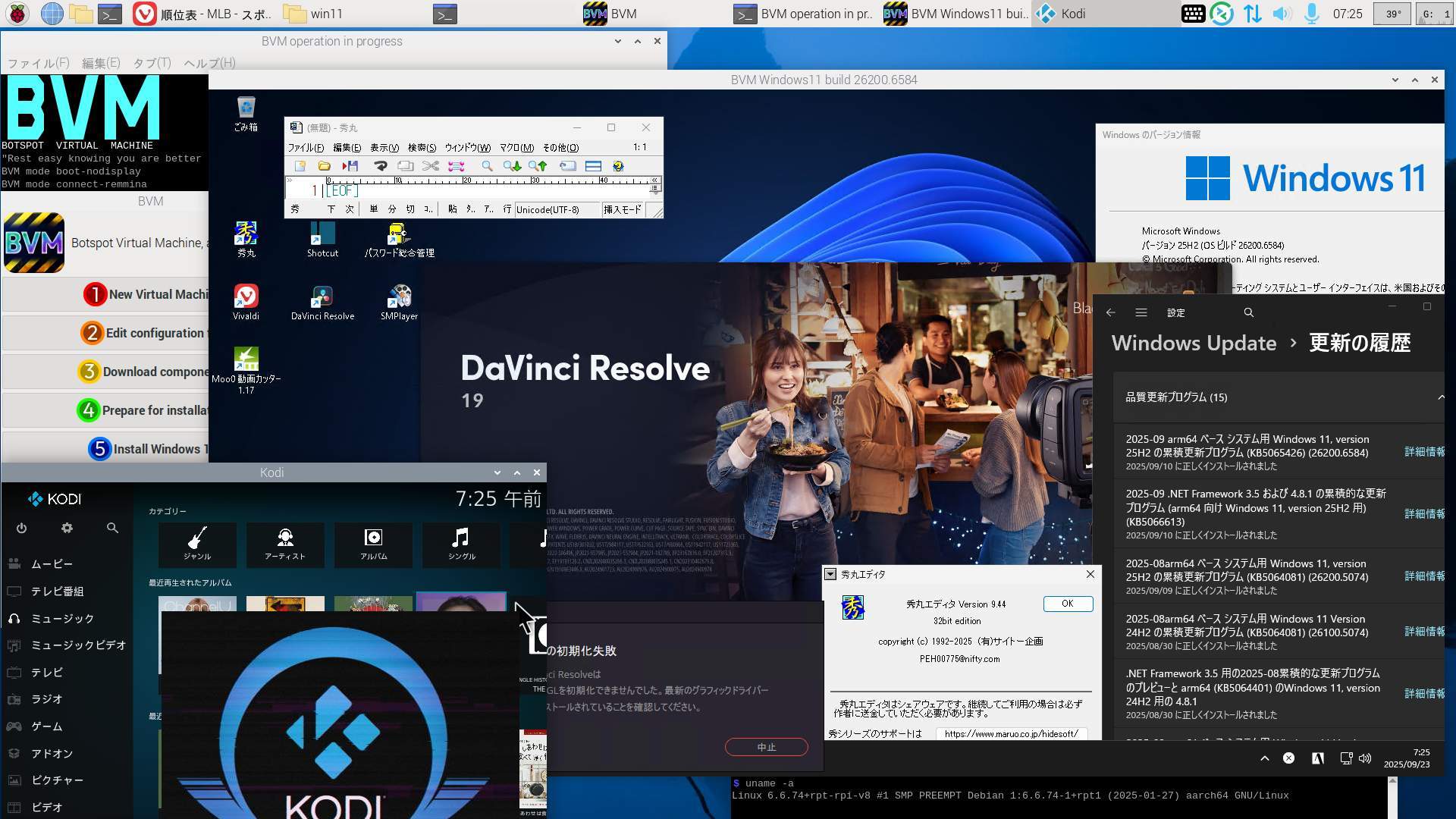The height and width of the screenshot is (819, 1456).
Task: Toggle the microphone icon in the top panel
Action: (x=1312, y=14)
